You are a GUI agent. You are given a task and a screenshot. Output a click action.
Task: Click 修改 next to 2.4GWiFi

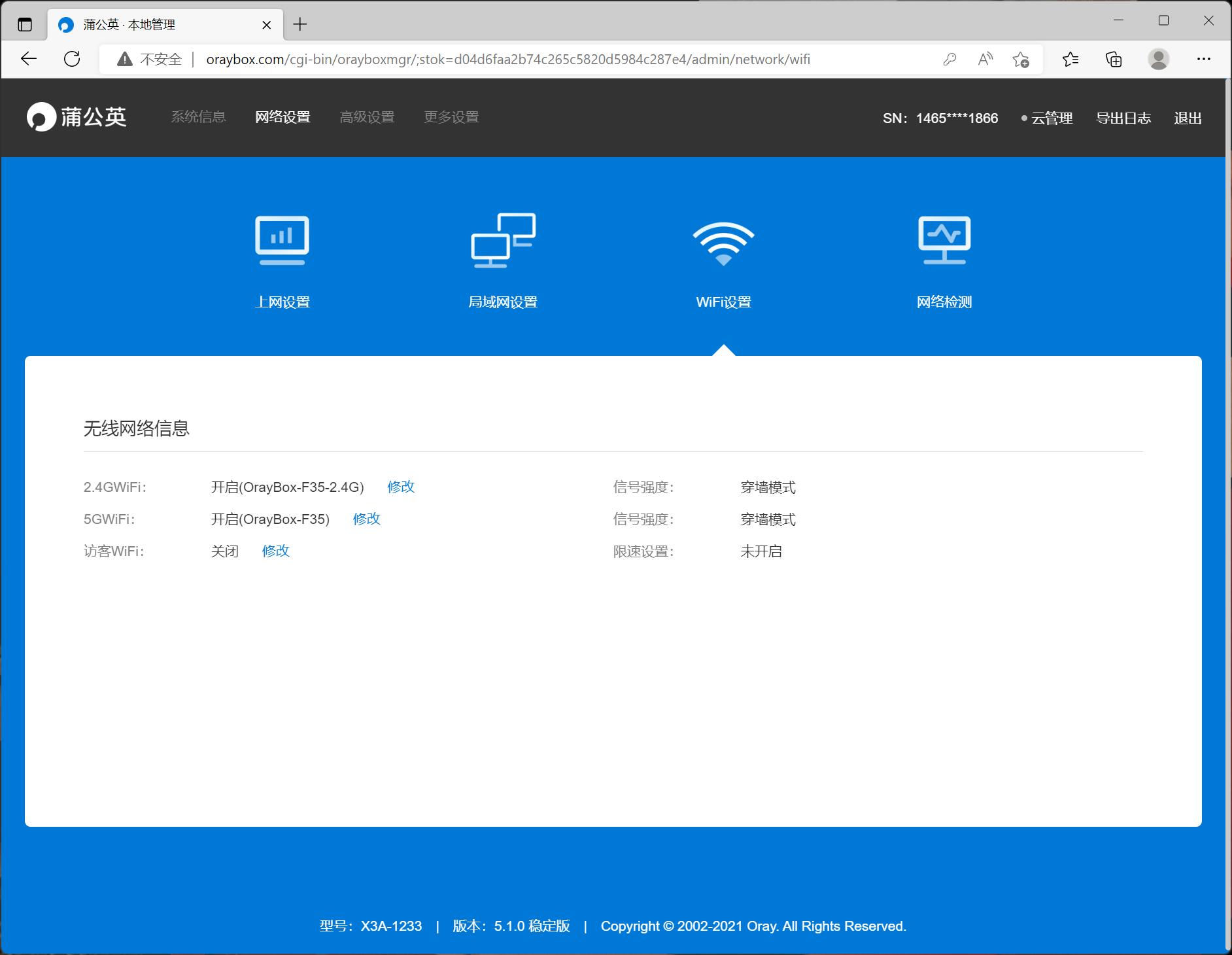[401, 487]
